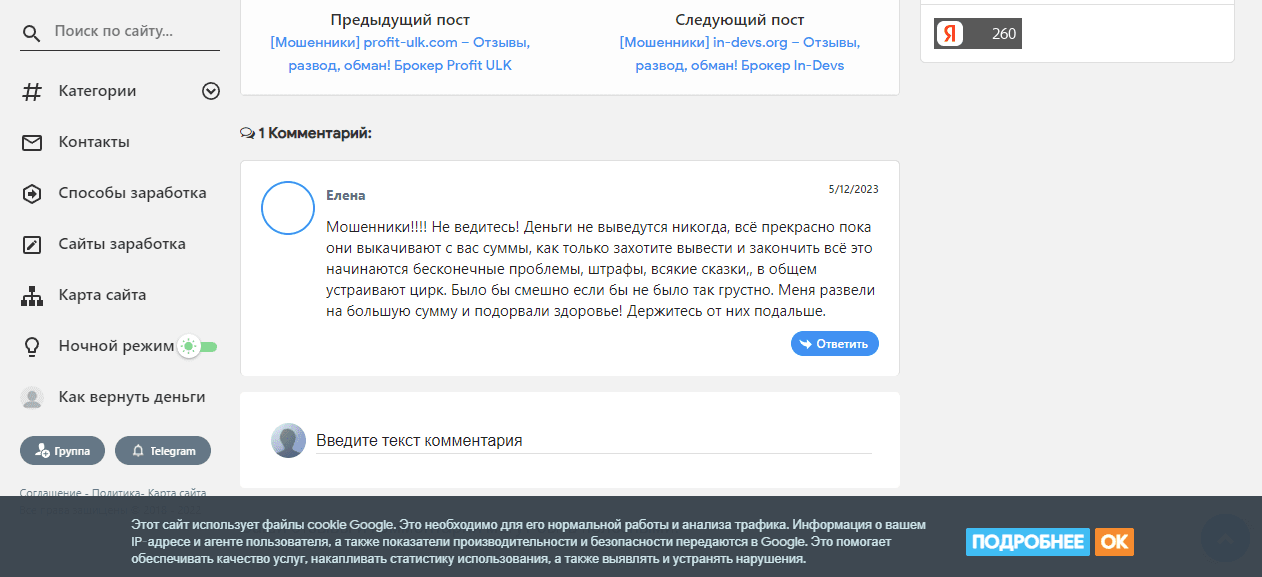This screenshot has width=1262, height=577.
Task: Click ПОДРОБНЕЕ in the cookie banner
Action: pos(1027,542)
